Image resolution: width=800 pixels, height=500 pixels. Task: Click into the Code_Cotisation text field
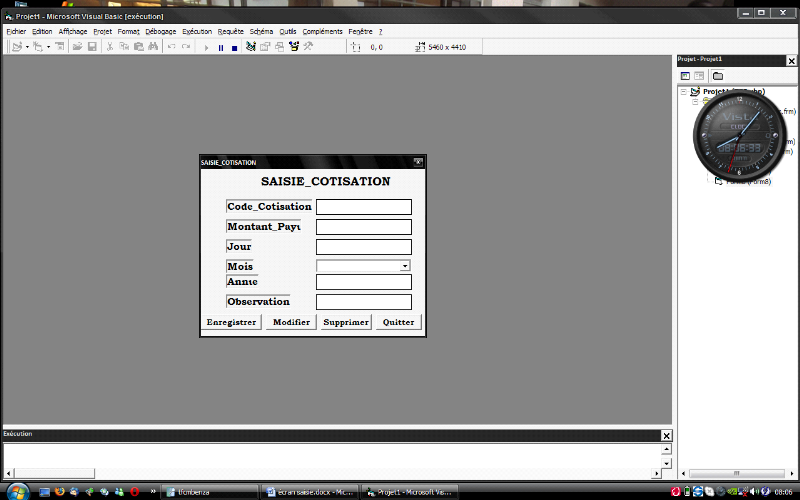point(363,207)
